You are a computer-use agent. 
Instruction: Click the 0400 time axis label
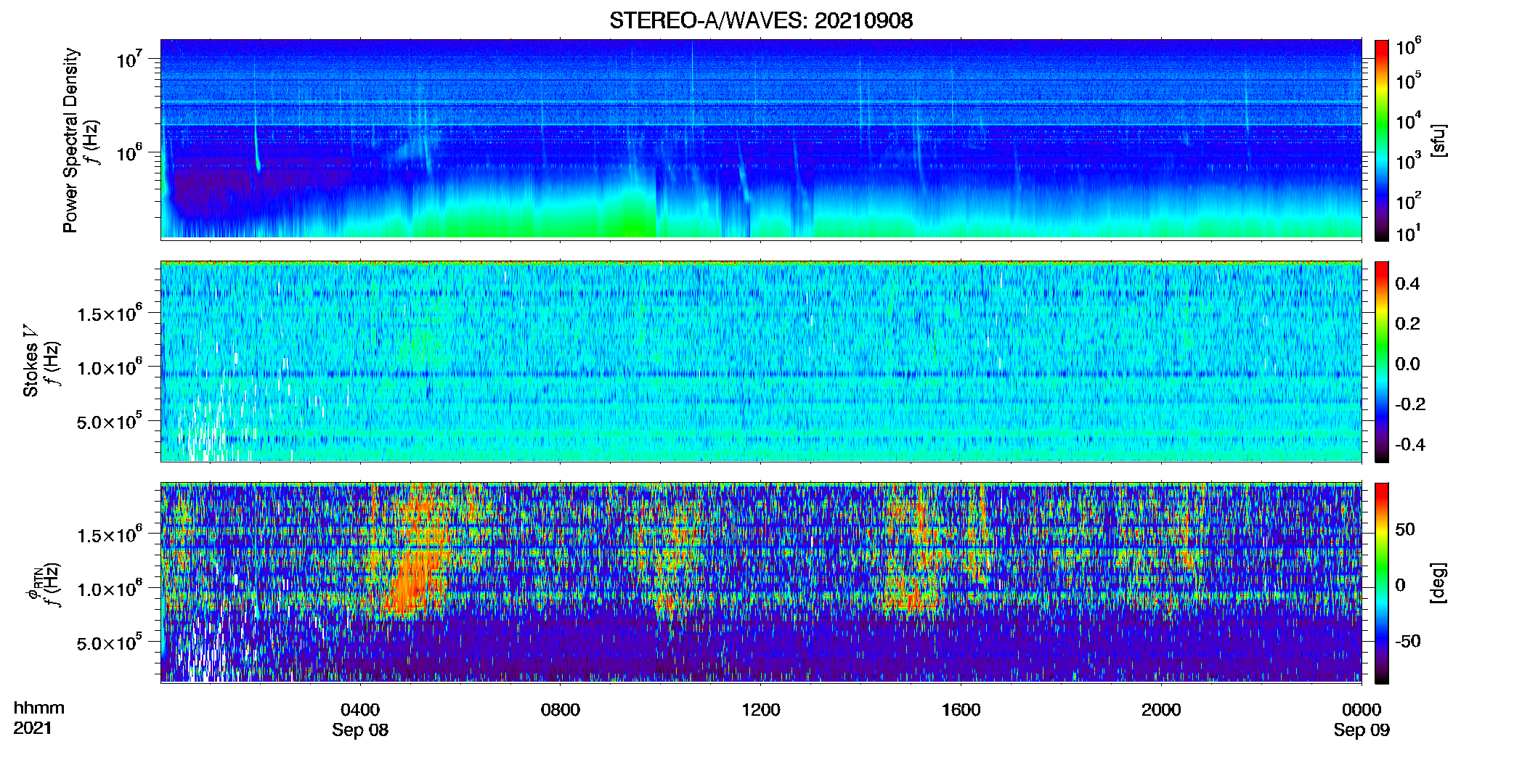360,709
